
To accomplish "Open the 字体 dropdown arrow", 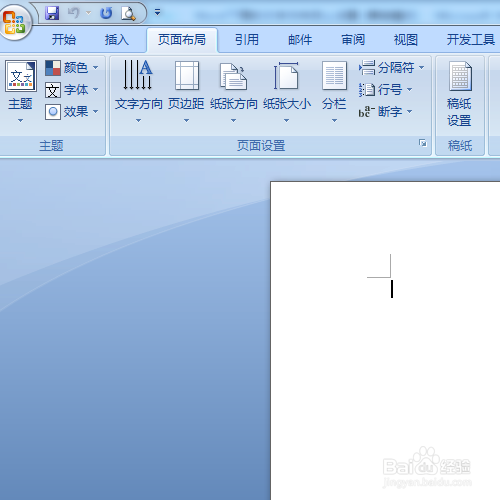I will click(x=96, y=90).
